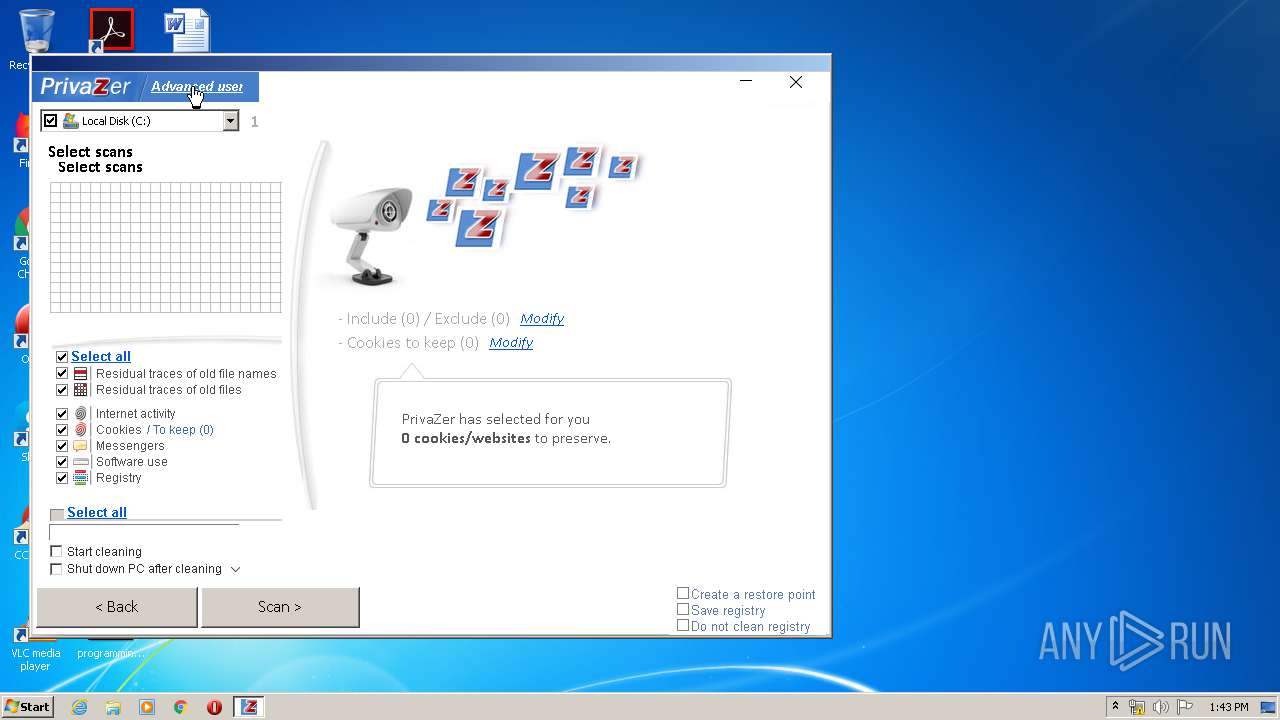Screen dimensions: 1280x720
Task: Open Opera browser from the taskbar
Action: pos(214,707)
